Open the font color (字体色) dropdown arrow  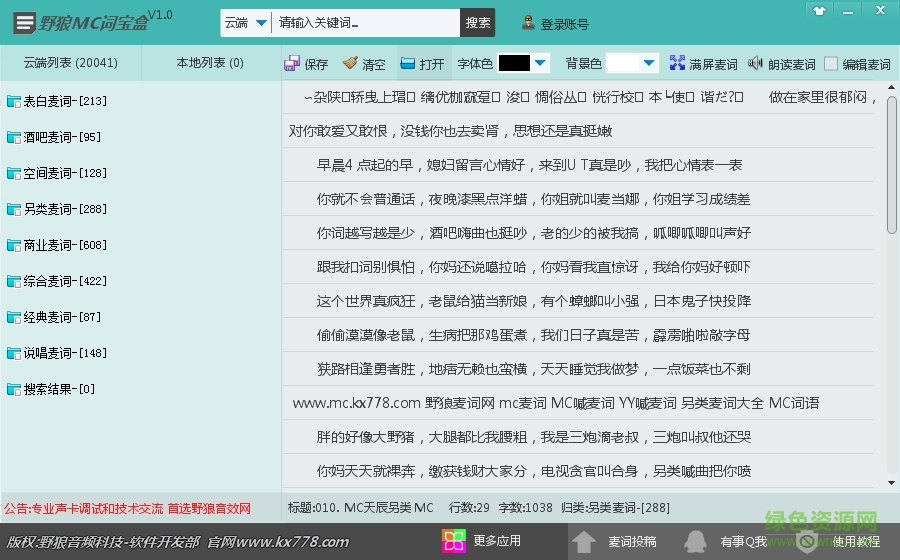(541, 63)
